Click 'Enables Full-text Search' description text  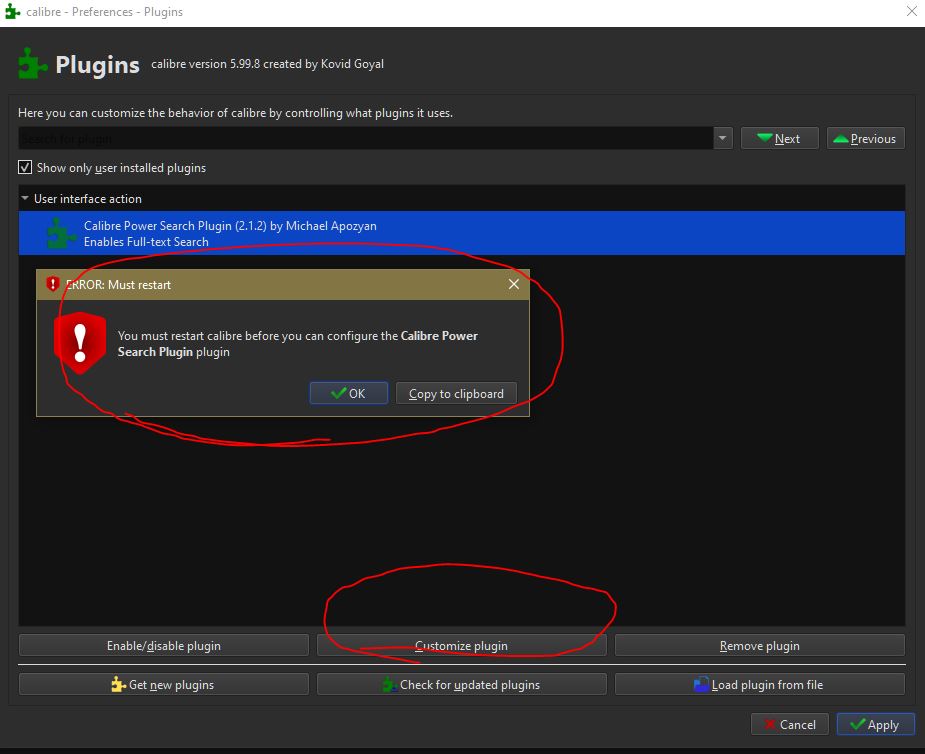146,241
